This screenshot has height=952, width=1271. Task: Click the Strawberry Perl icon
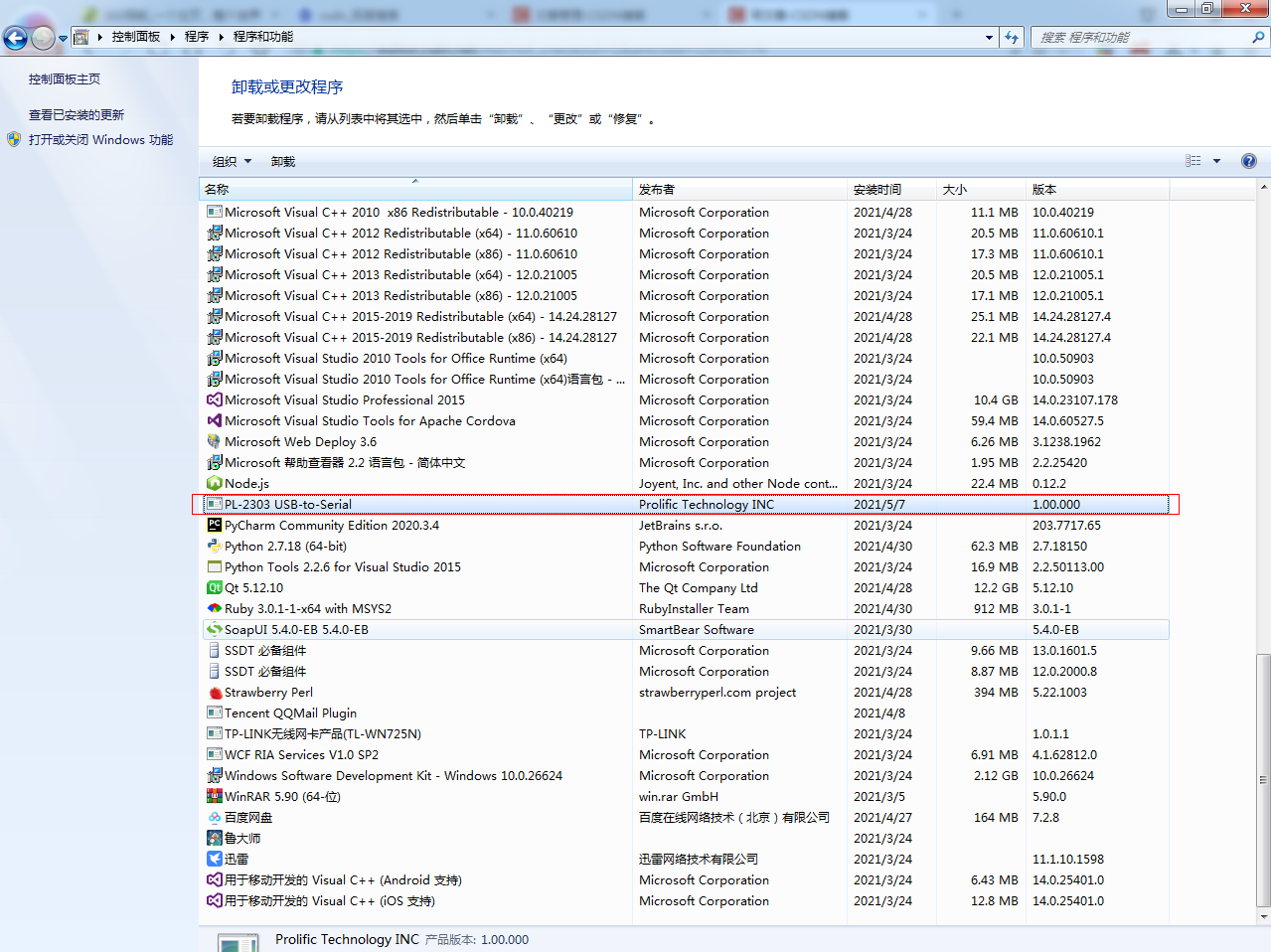(214, 692)
